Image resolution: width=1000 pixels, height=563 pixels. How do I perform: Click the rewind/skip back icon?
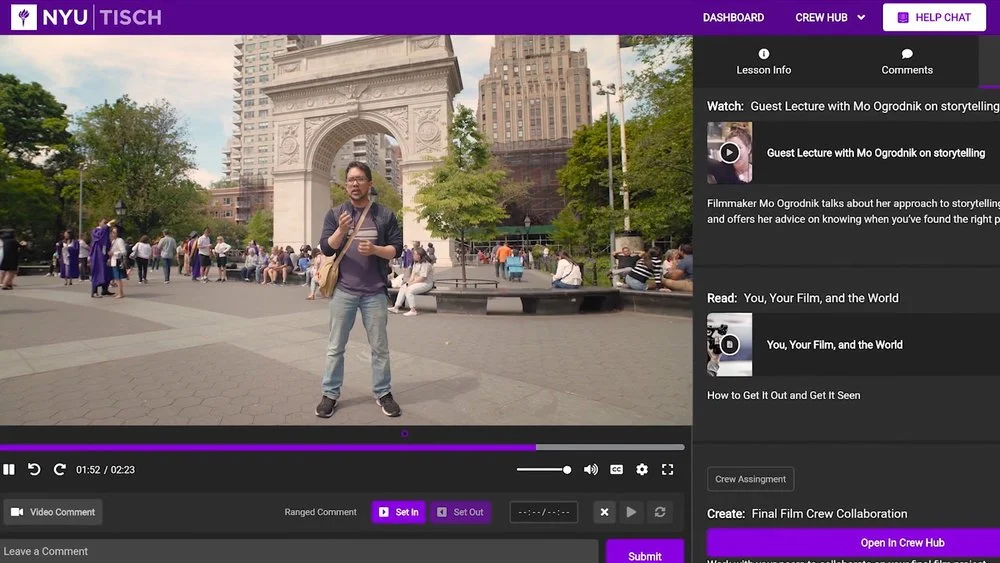click(34, 470)
